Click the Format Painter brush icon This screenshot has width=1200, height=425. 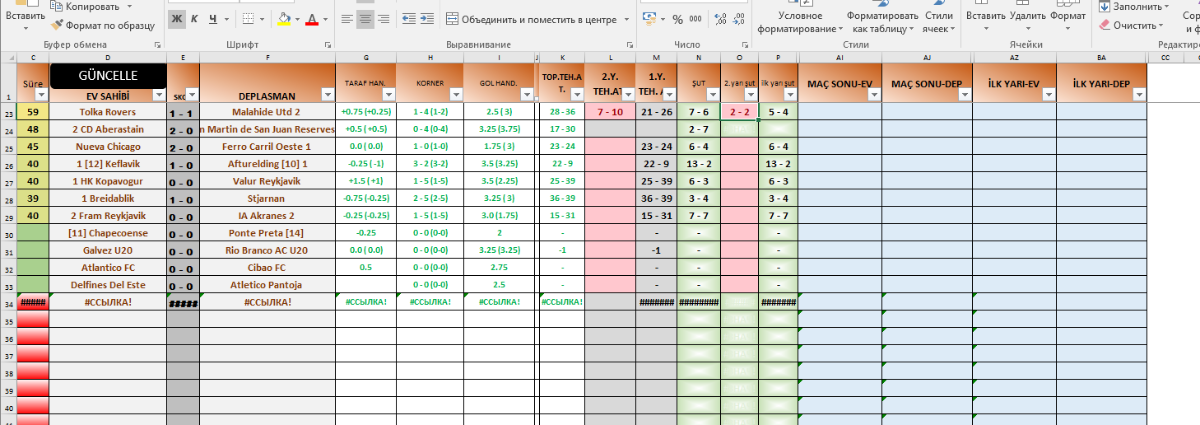(x=57, y=23)
